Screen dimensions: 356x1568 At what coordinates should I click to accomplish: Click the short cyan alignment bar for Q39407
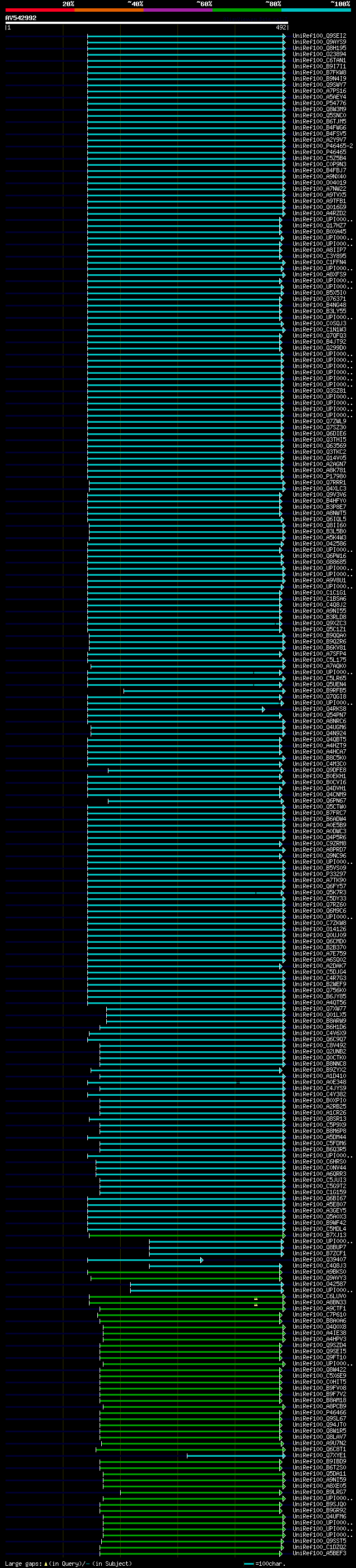click(x=145, y=1259)
